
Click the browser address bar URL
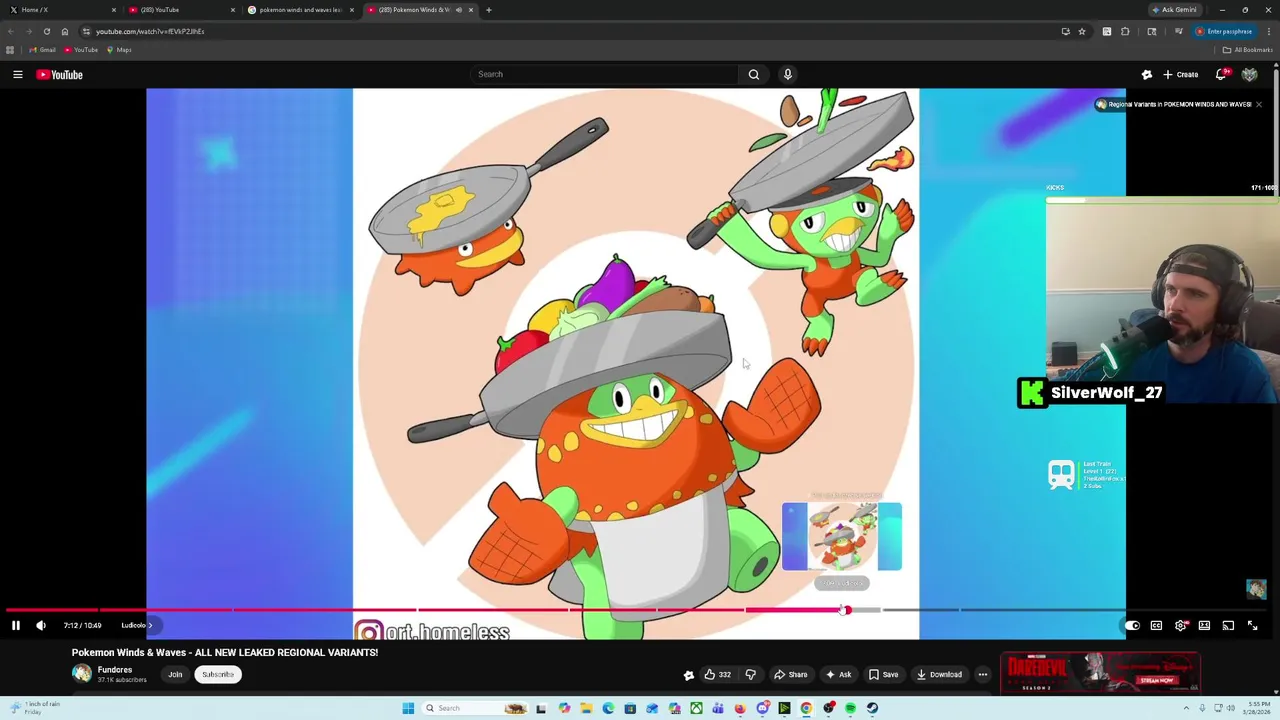click(150, 31)
